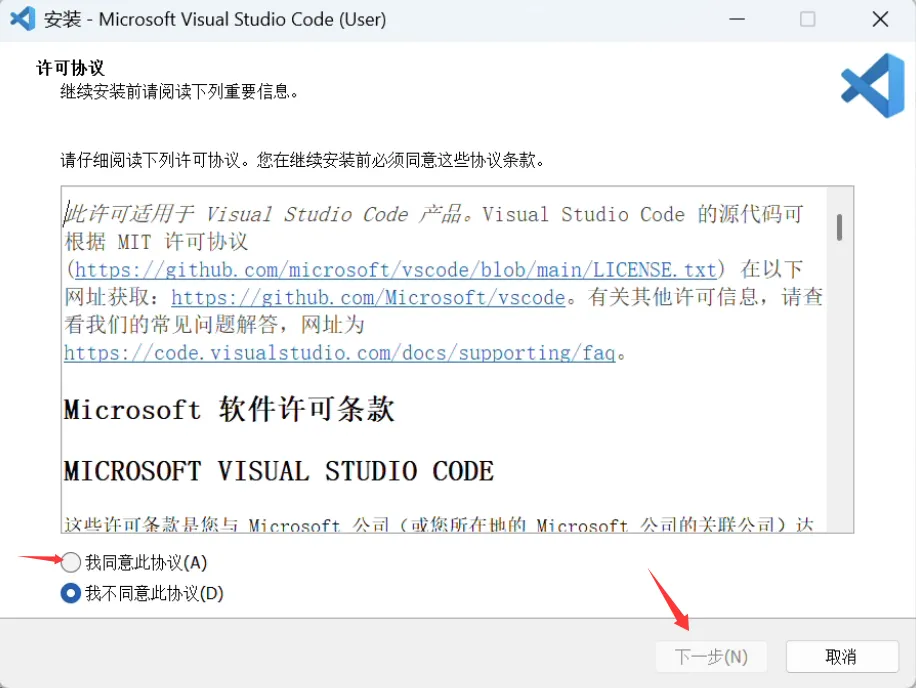Click the large VS Code logo
Screen dimensions: 916x688
click(873, 85)
